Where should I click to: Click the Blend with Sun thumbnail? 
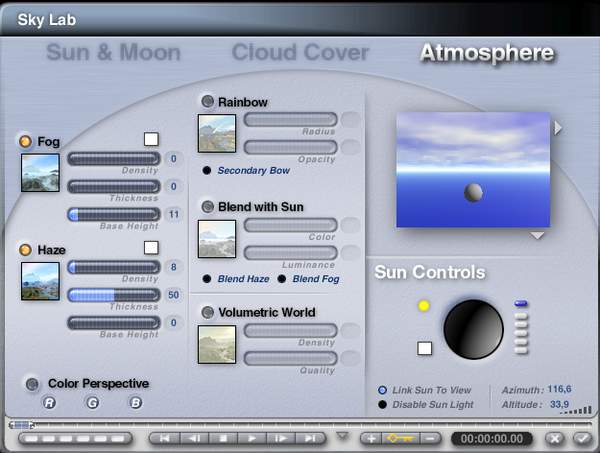217,239
